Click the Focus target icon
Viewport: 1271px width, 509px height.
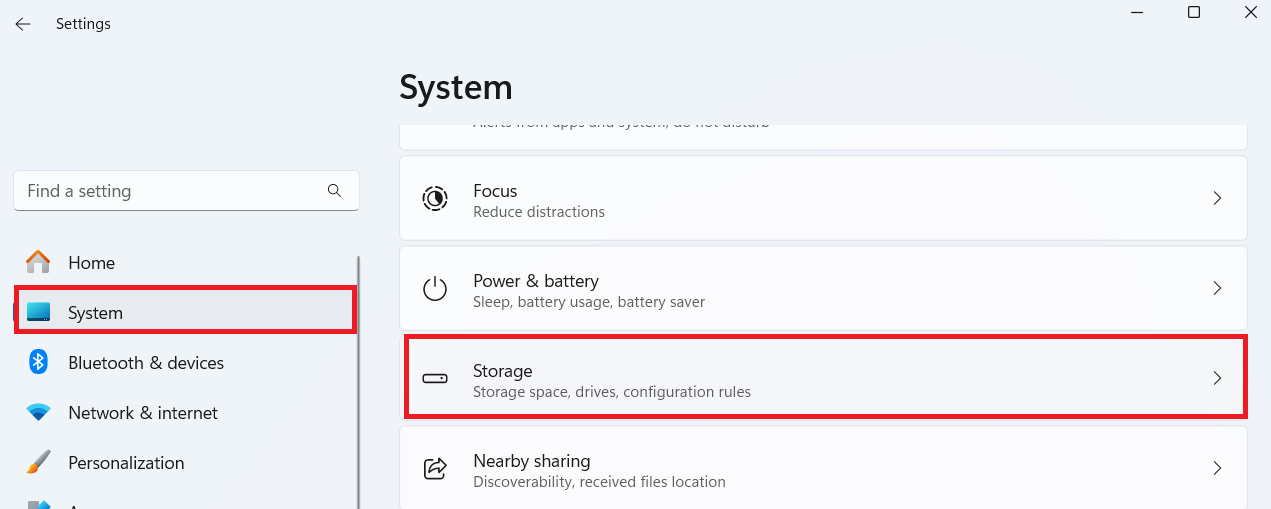click(x=435, y=199)
